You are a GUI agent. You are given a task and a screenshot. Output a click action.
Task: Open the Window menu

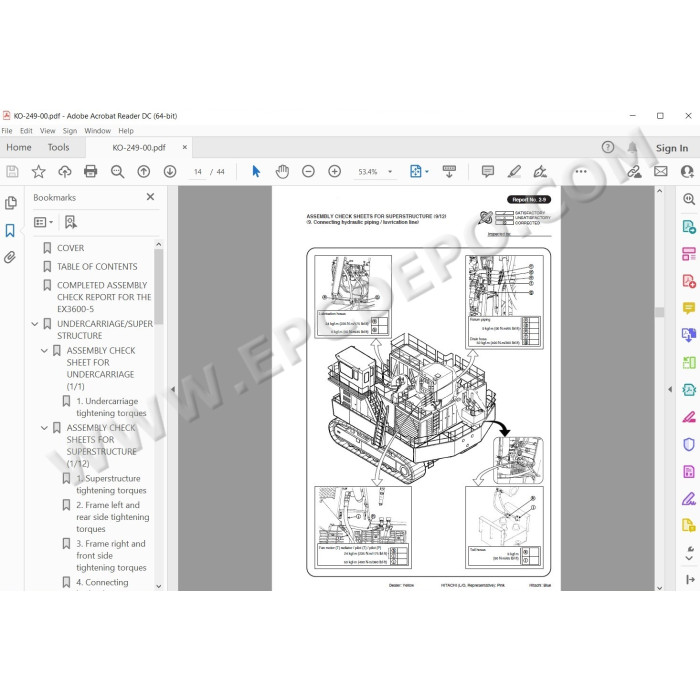[x=97, y=131]
